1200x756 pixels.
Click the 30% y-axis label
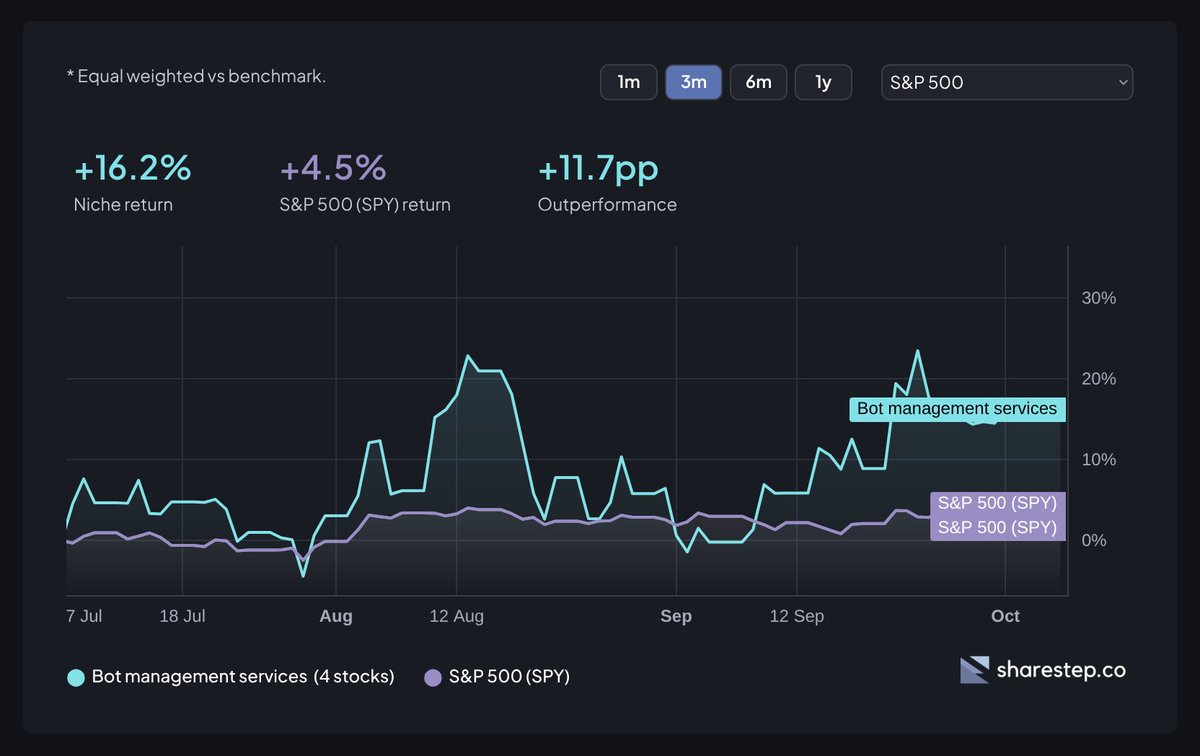pos(1099,298)
